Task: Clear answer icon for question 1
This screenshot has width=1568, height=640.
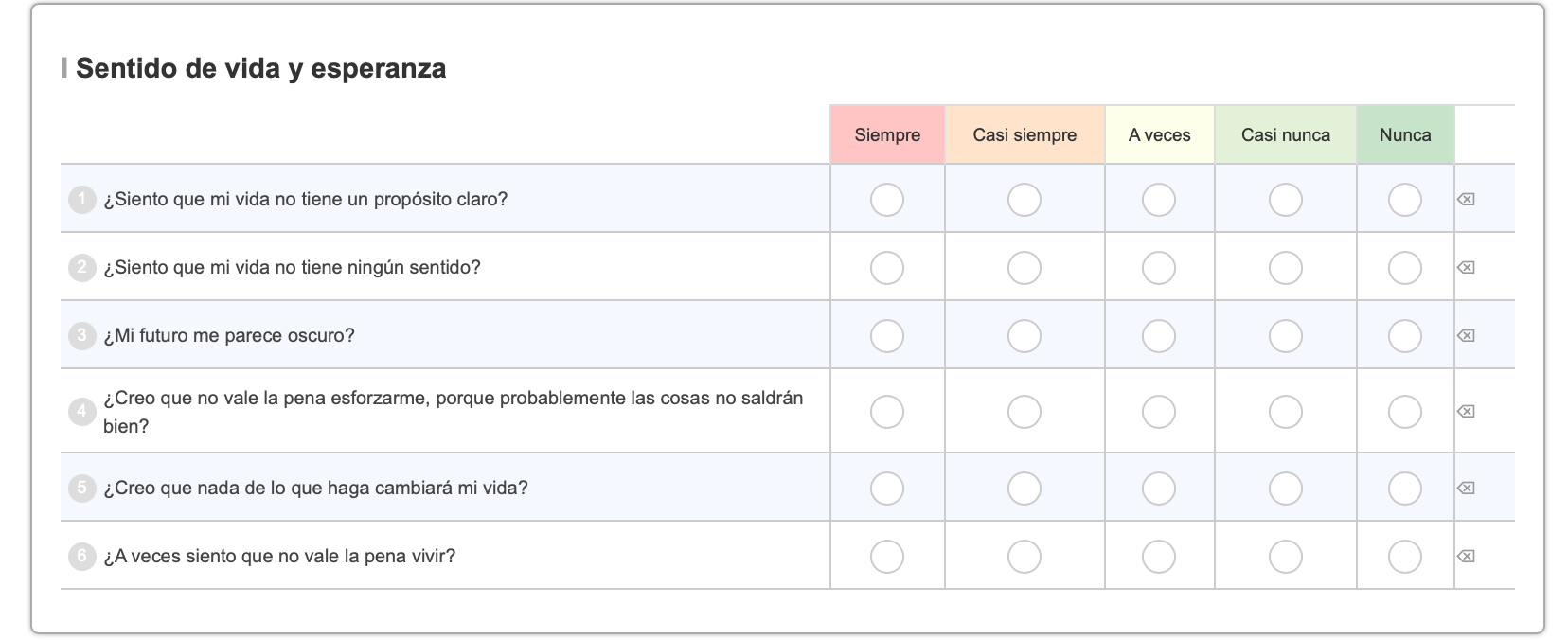Action: pos(1466,200)
